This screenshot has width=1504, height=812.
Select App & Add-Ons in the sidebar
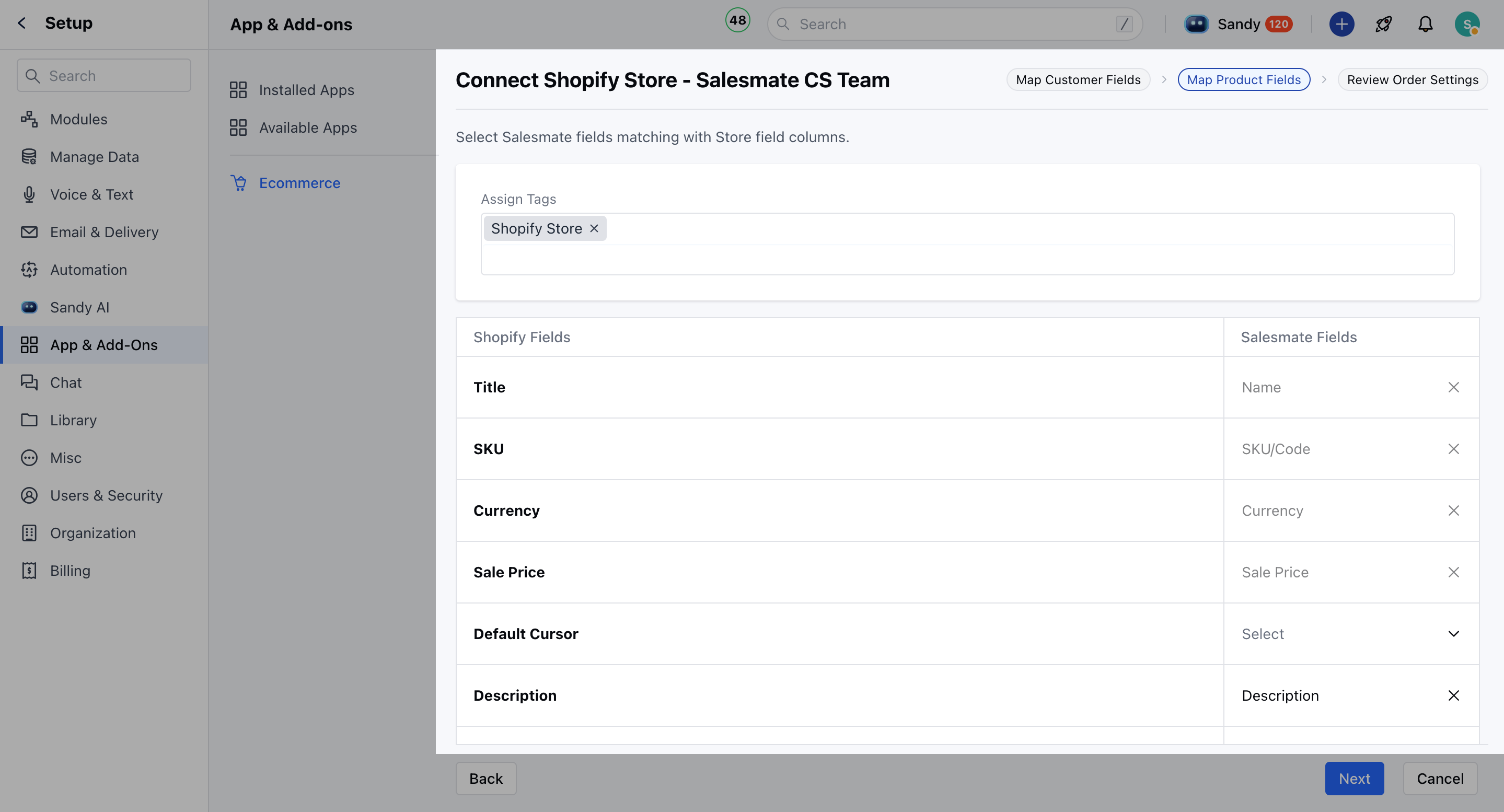pos(104,345)
